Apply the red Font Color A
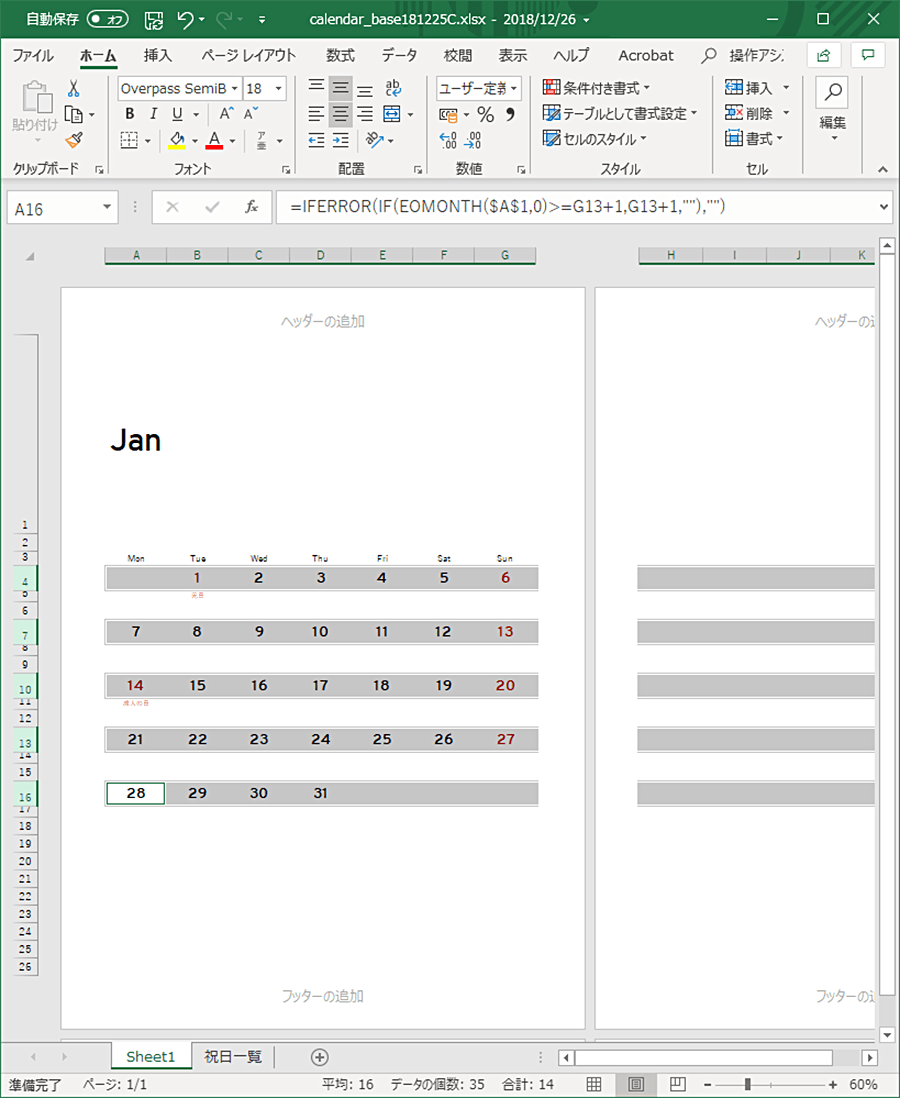 pos(214,140)
